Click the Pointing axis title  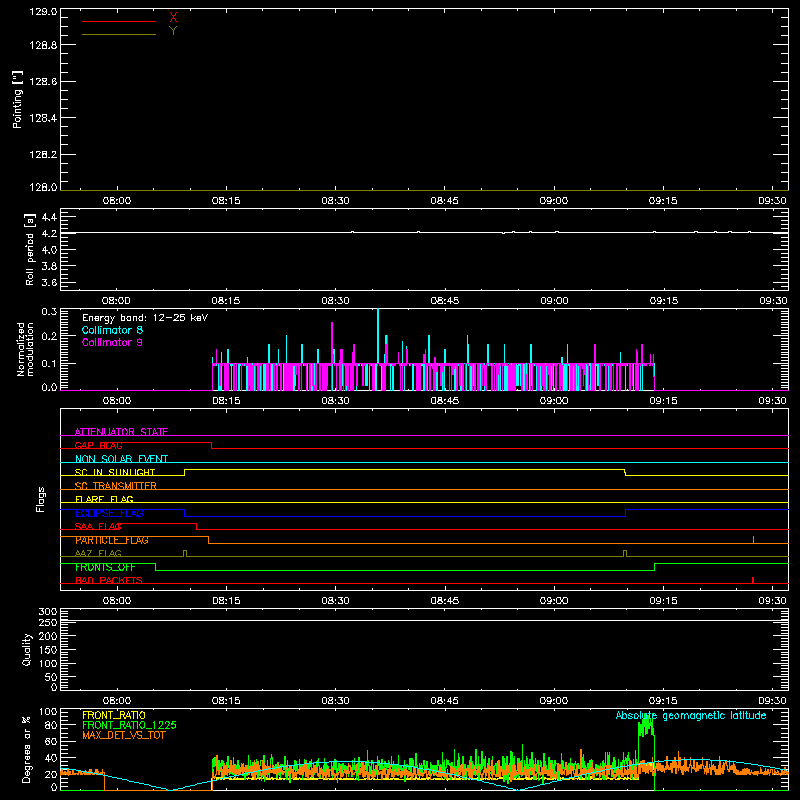click(x=18, y=99)
